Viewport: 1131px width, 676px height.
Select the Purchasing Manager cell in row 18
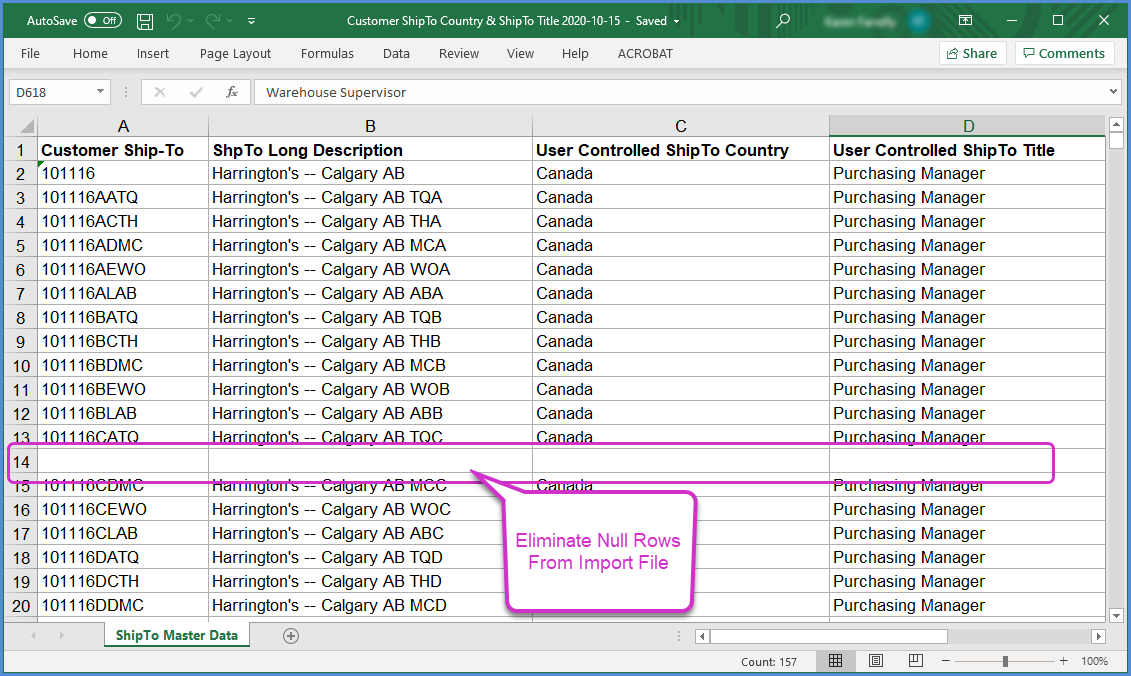pyautogui.click(x=968, y=558)
